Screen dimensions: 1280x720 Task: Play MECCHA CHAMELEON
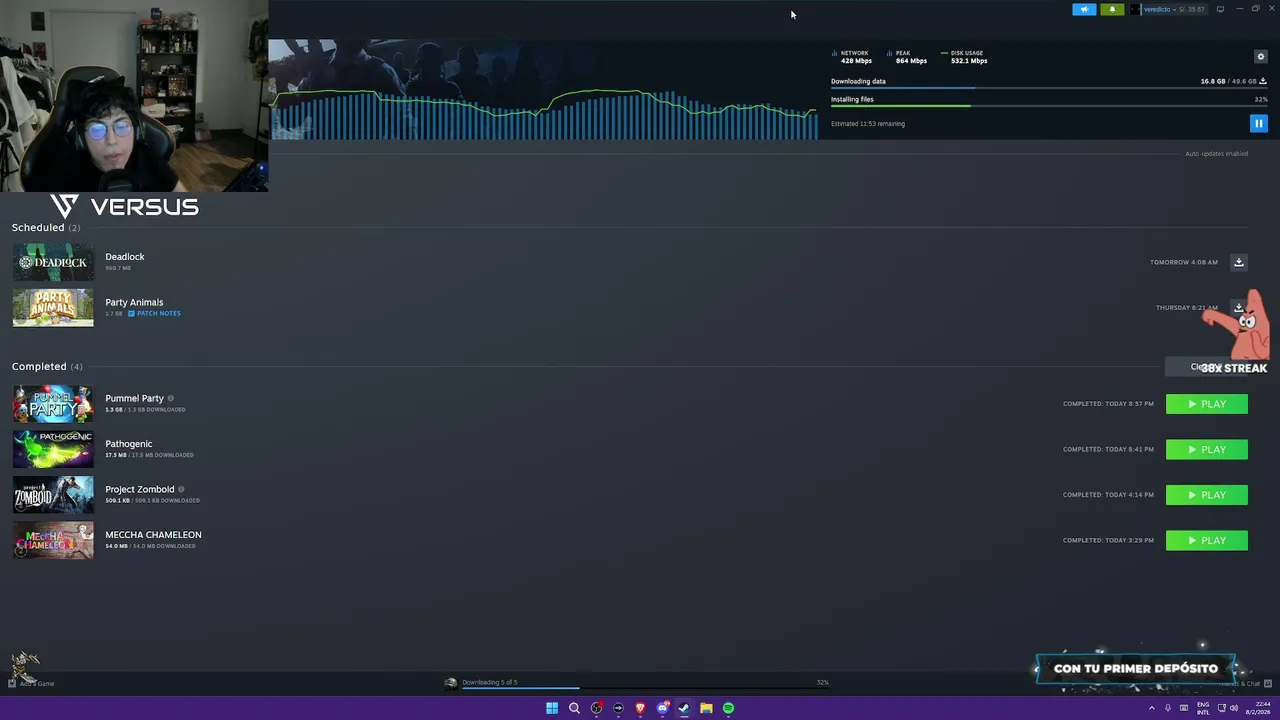[1206, 541]
